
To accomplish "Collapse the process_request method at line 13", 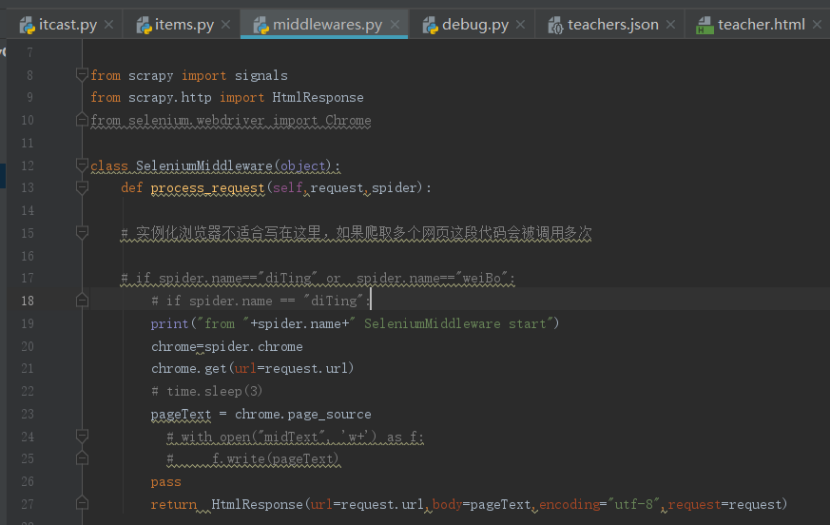I will pos(82,187).
